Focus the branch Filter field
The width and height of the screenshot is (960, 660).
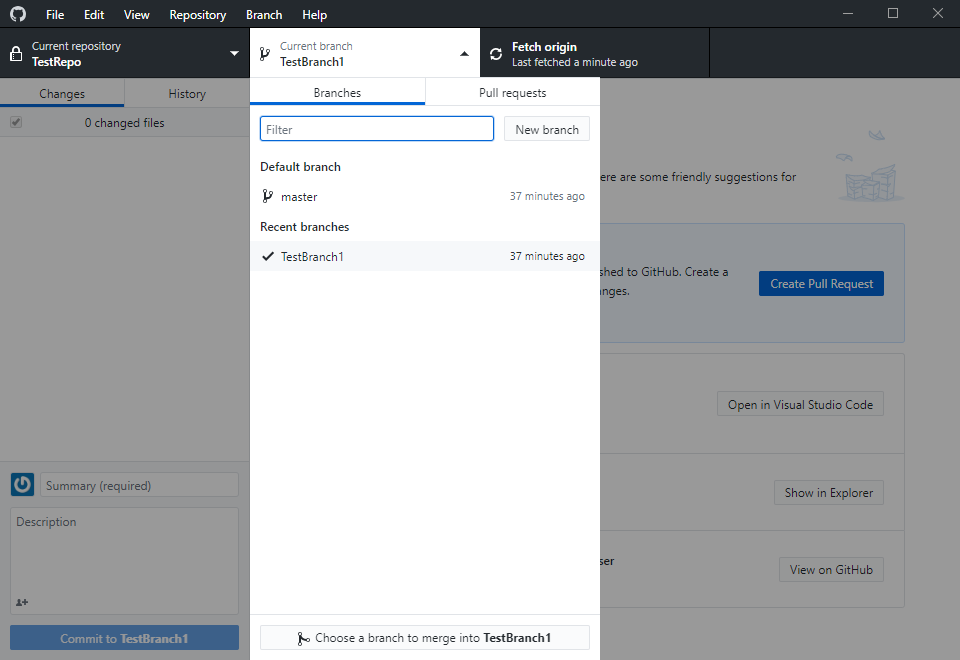coord(377,129)
